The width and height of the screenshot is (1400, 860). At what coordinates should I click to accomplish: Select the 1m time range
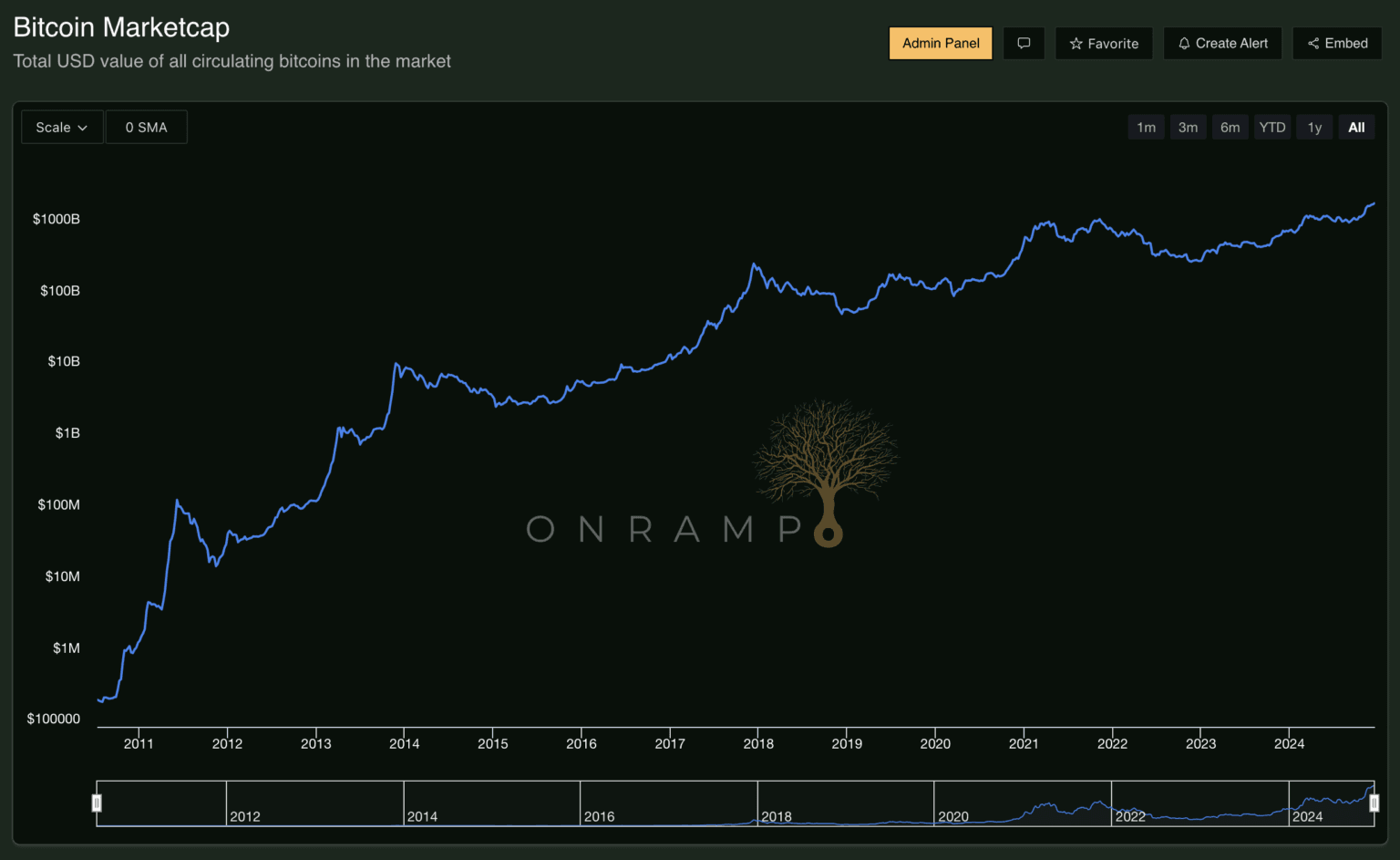(1146, 128)
